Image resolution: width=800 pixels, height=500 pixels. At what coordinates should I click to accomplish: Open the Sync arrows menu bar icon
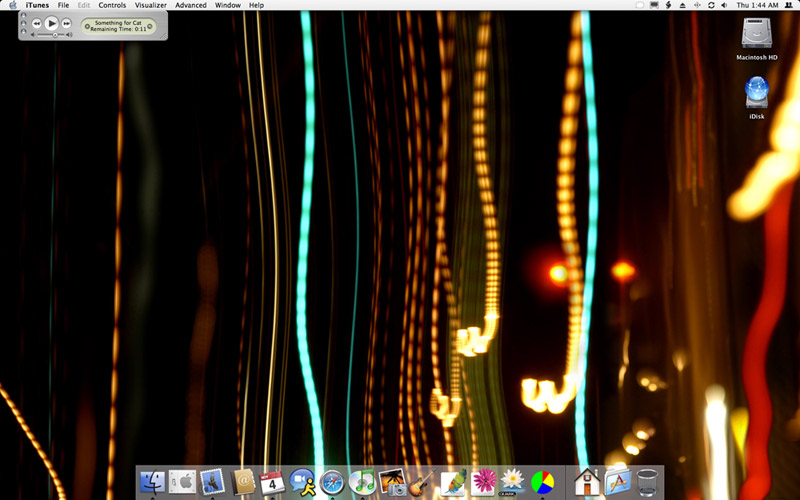711,5
